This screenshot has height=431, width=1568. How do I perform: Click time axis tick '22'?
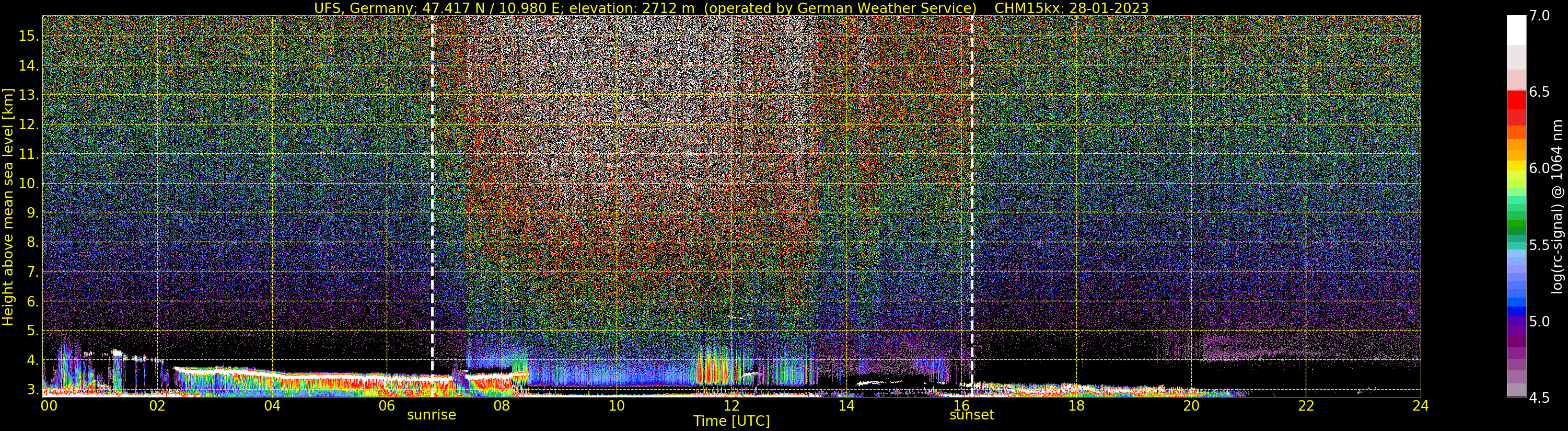point(1306,406)
